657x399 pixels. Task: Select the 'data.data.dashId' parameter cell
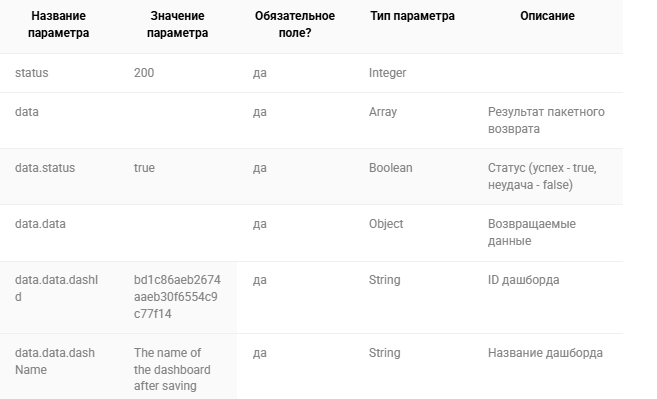(x=57, y=288)
